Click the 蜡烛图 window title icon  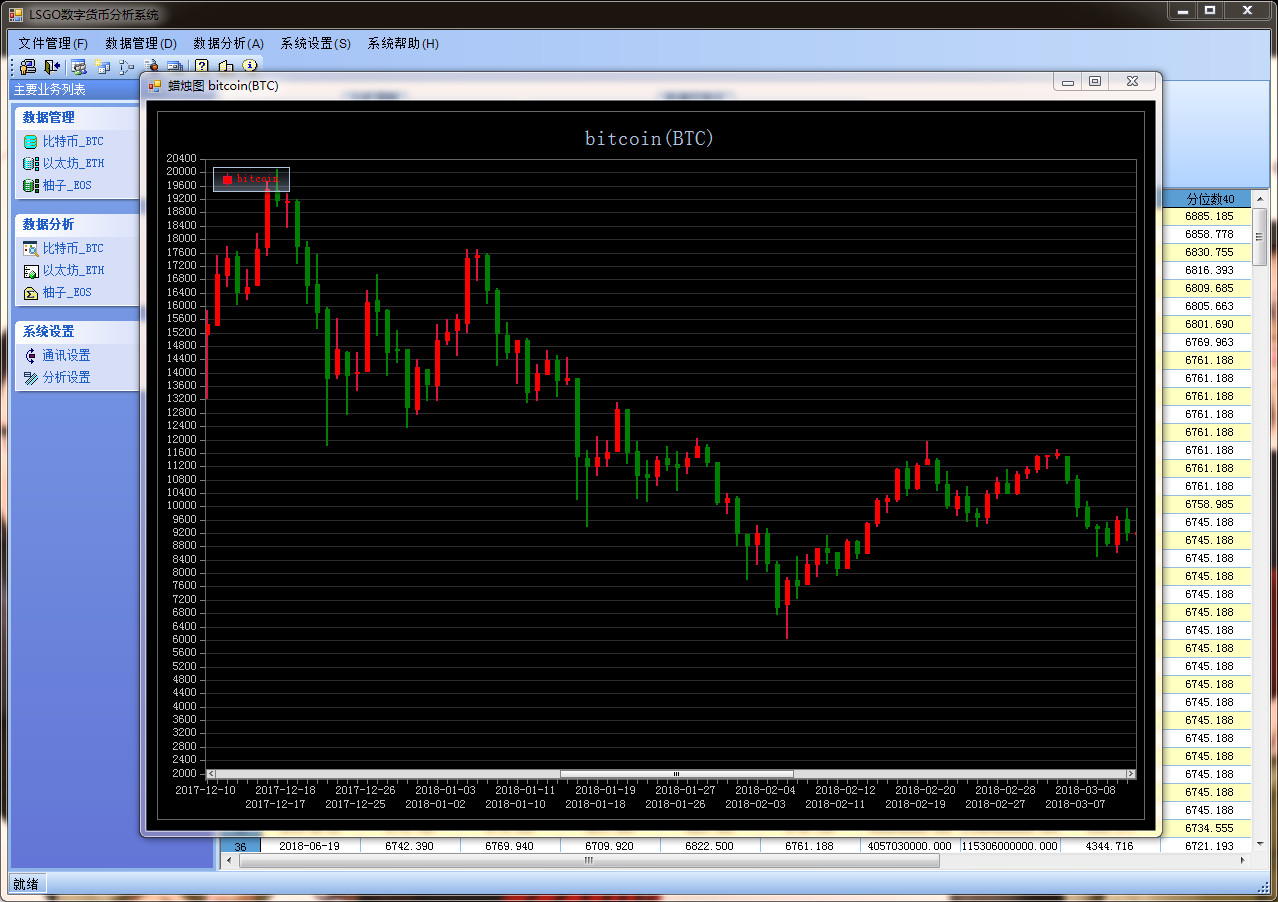coord(154,86)
